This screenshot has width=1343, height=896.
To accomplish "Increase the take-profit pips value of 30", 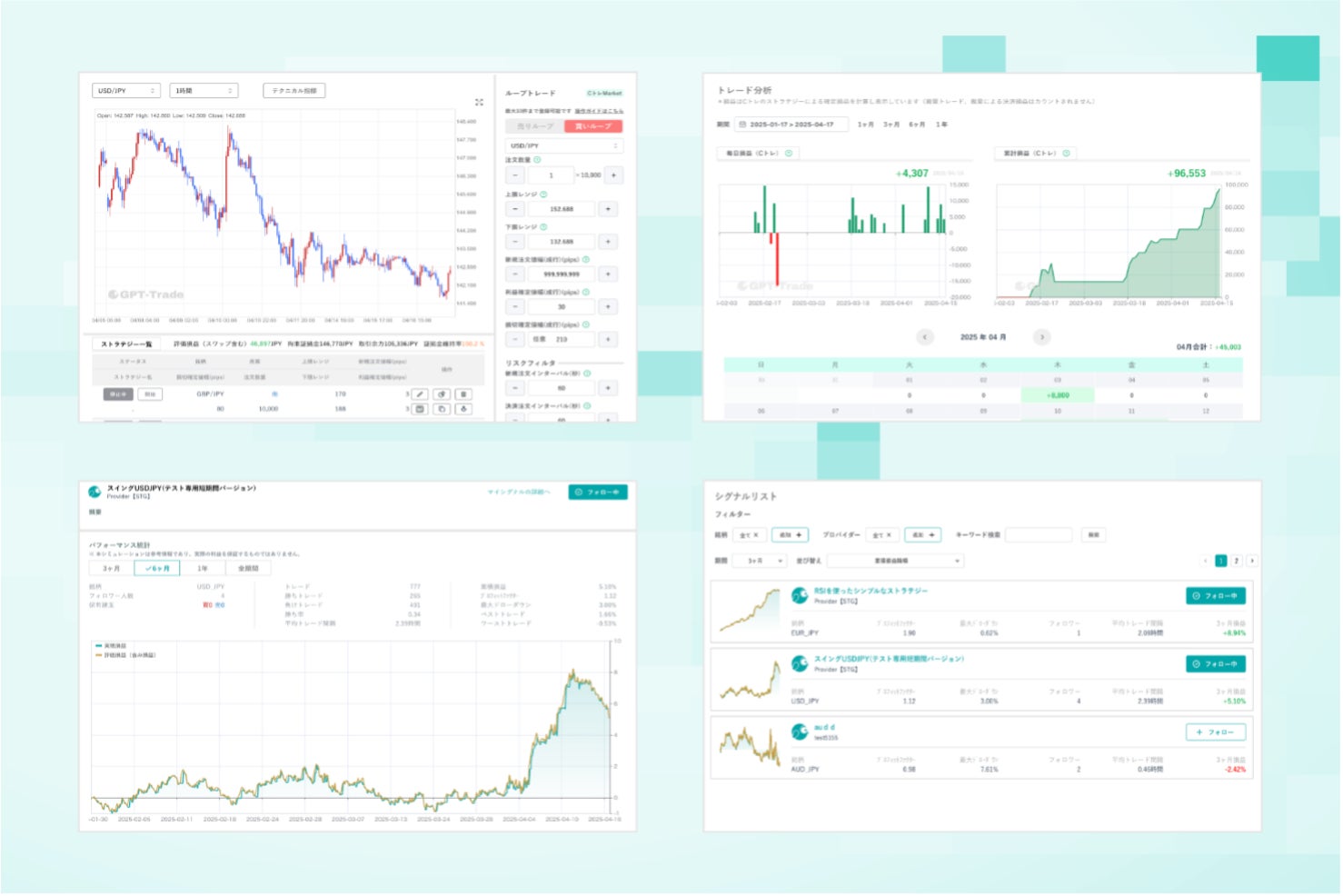I will click(x=608, y=306).
